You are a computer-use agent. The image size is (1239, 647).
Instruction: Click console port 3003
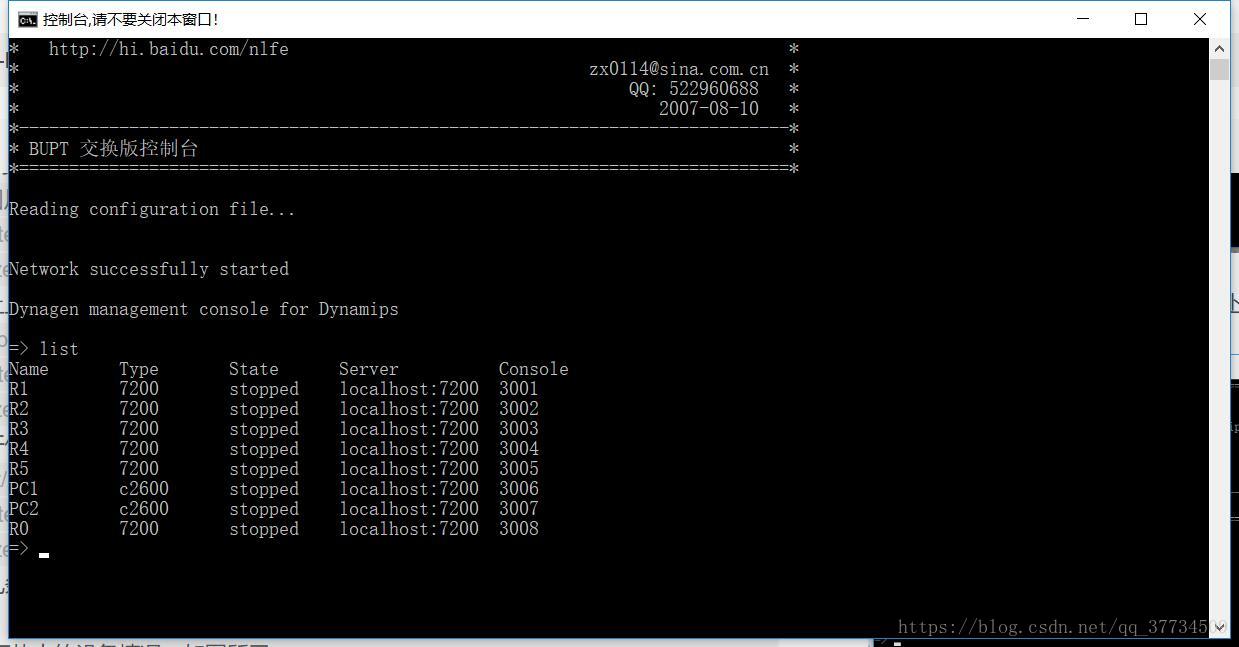coord(519,429)
